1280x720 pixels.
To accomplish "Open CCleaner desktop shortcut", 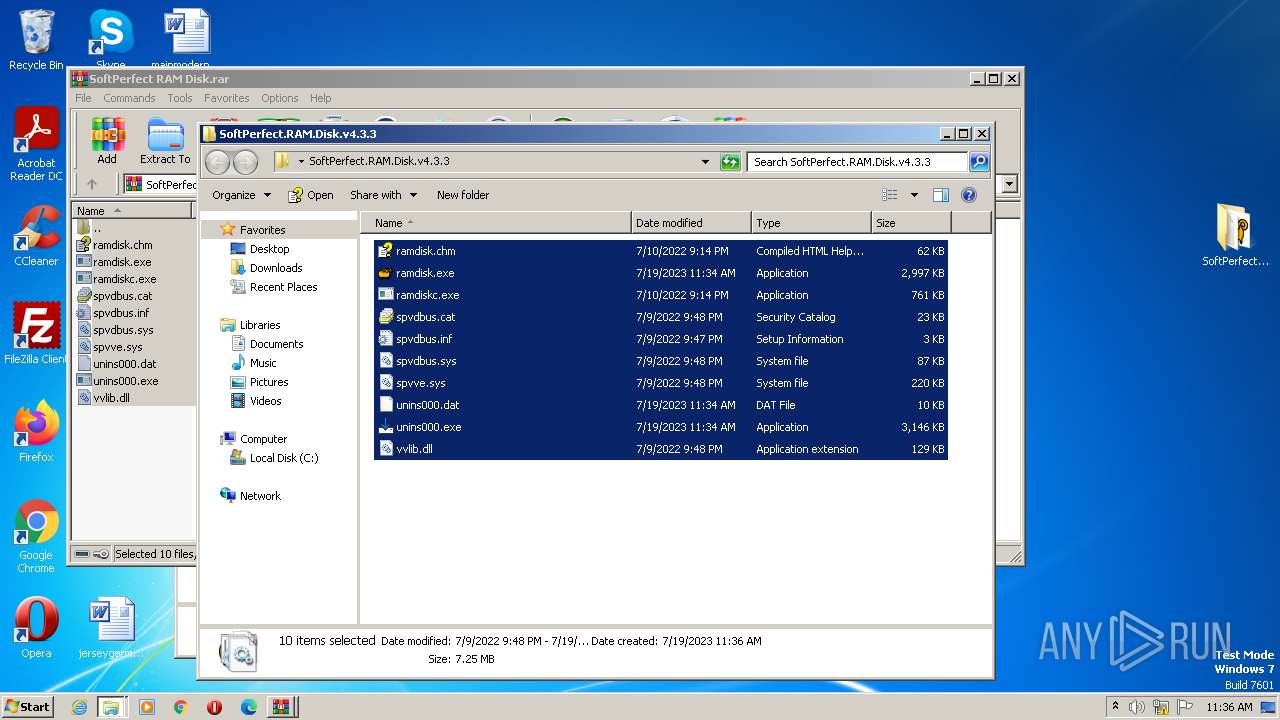I will click(x=36, y=236).
